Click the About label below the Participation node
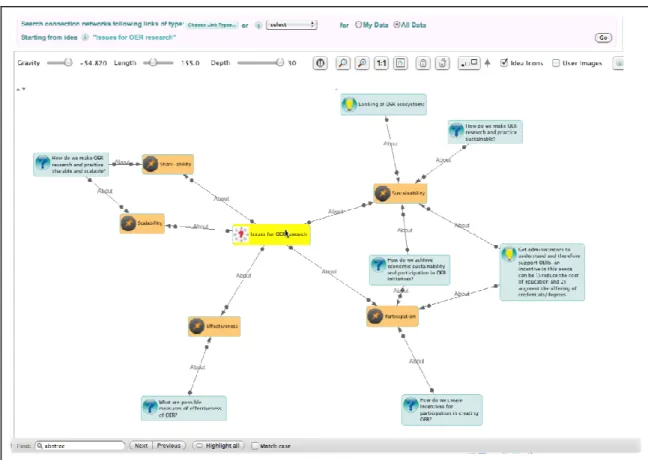The width and height of the screenshot is (648, 460). coord(417,361)
